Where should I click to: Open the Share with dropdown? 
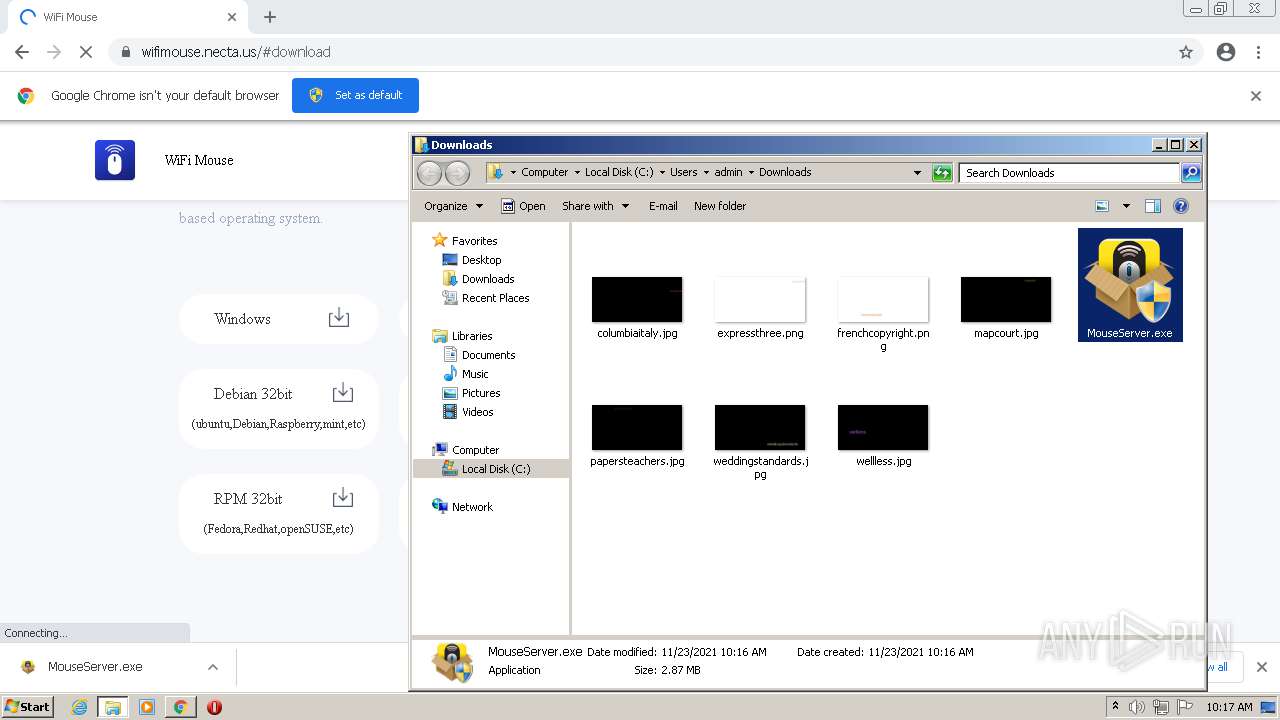click(x=596, y=206)
